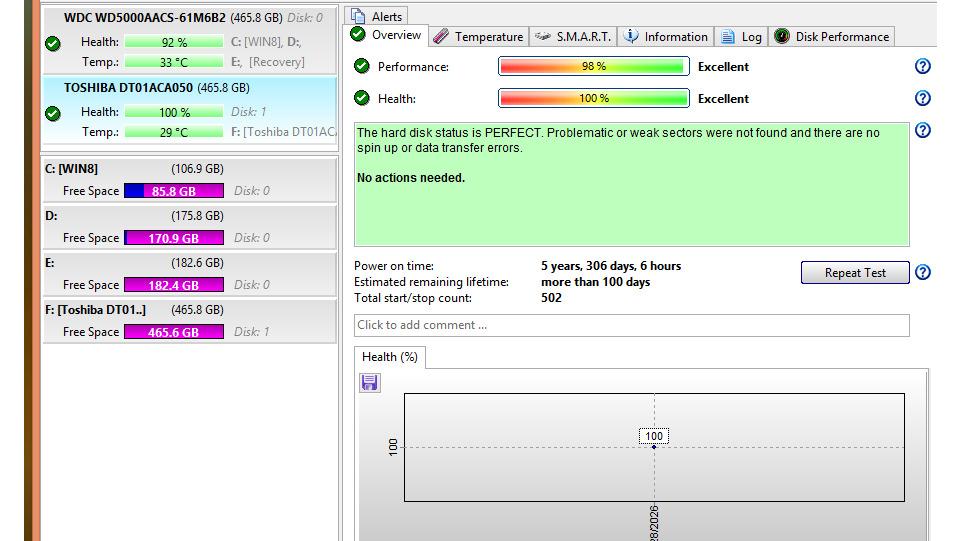Switch to the Information tab

666,37
